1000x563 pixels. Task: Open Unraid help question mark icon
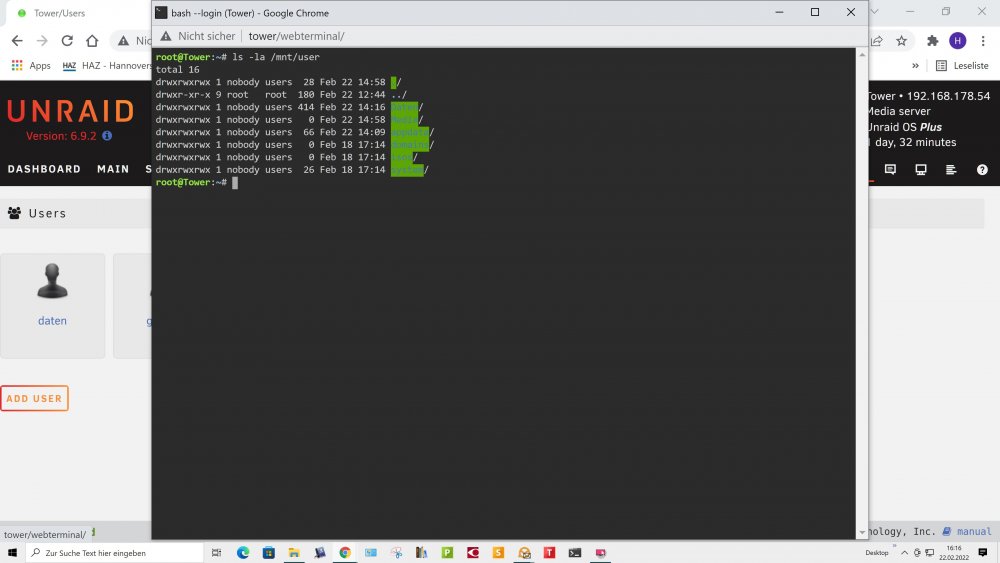[982, 170]
